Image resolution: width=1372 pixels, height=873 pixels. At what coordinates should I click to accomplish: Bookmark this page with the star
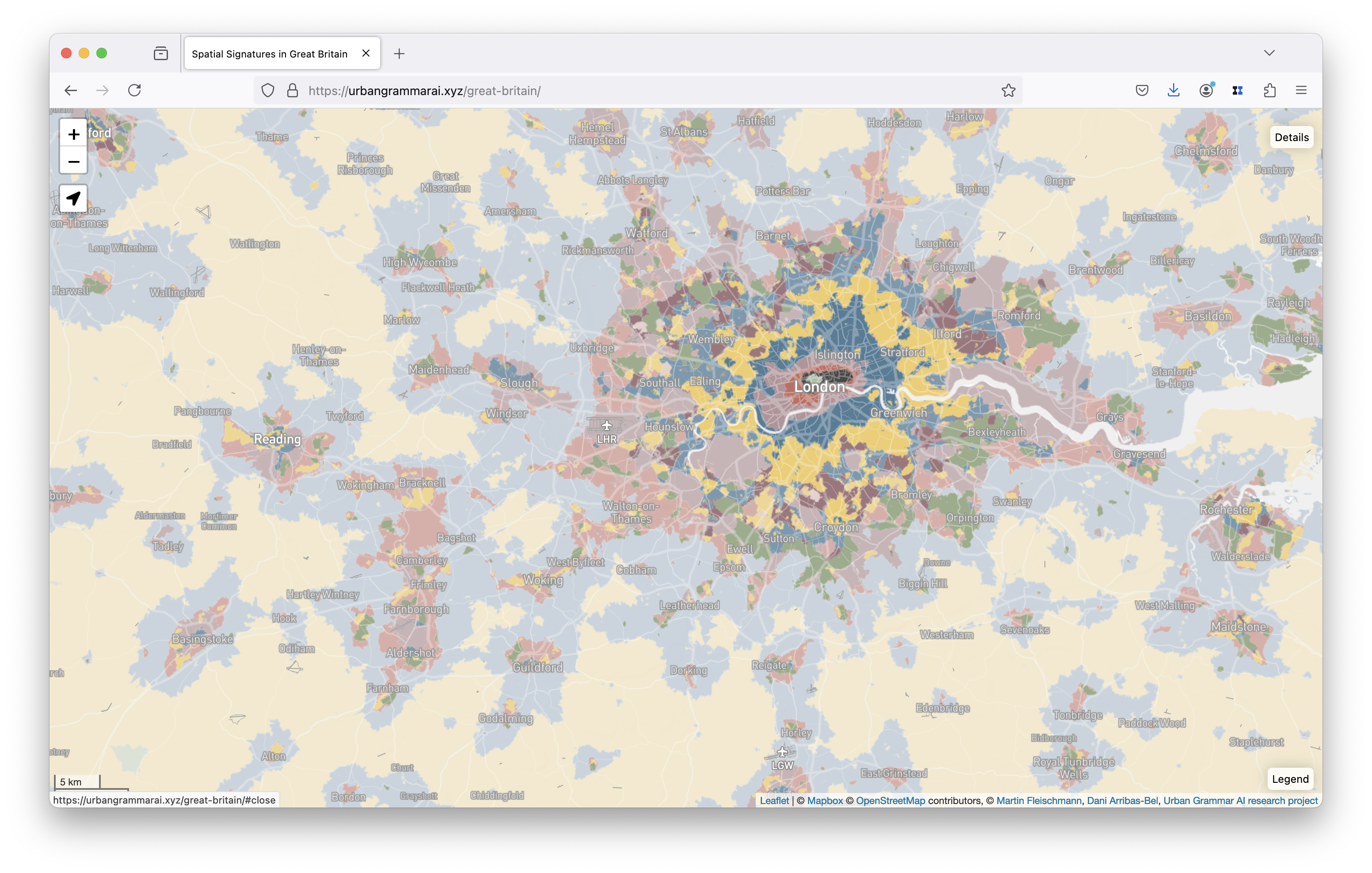1008,91
